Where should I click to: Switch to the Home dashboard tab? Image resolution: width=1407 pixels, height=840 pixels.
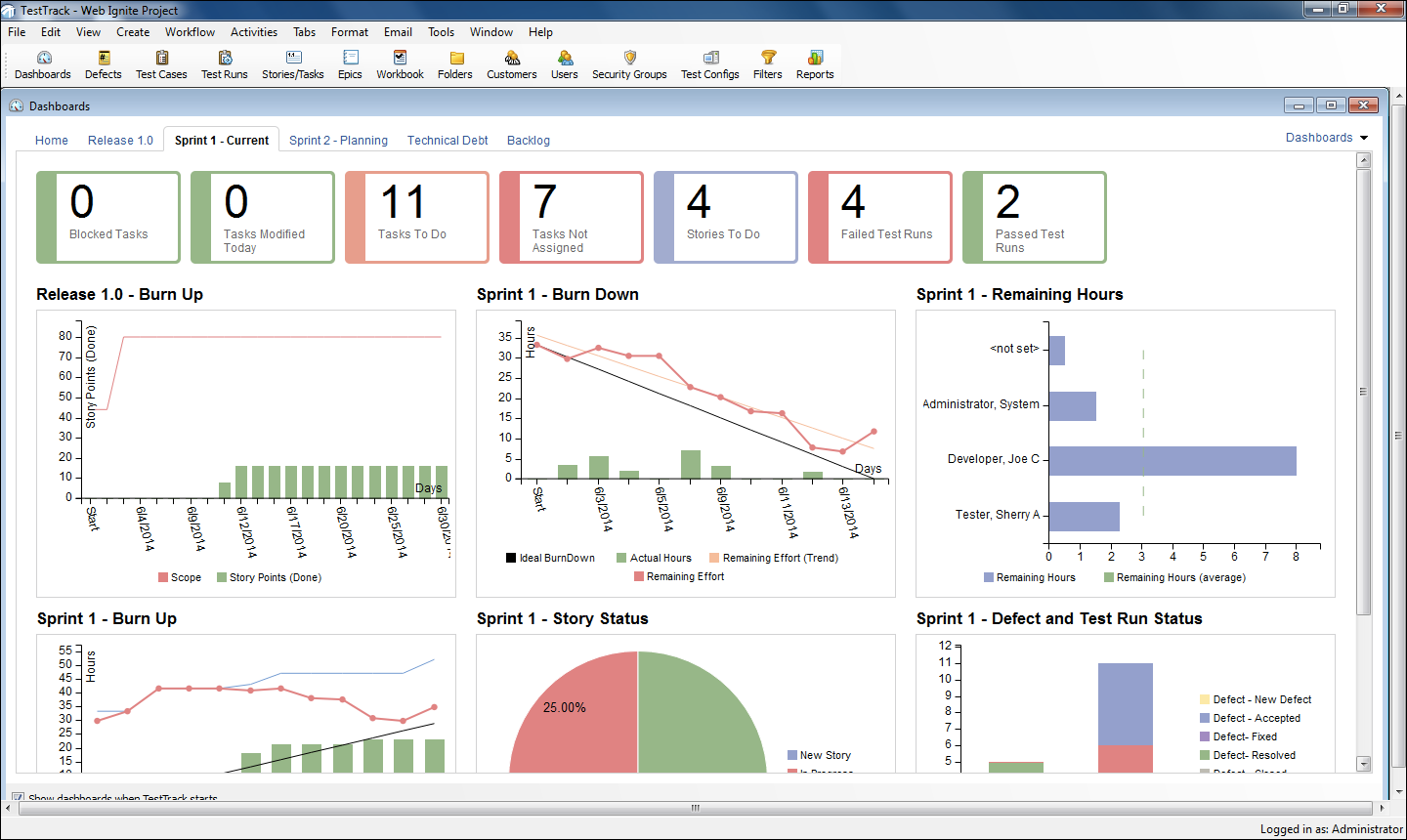coord(52,141)
